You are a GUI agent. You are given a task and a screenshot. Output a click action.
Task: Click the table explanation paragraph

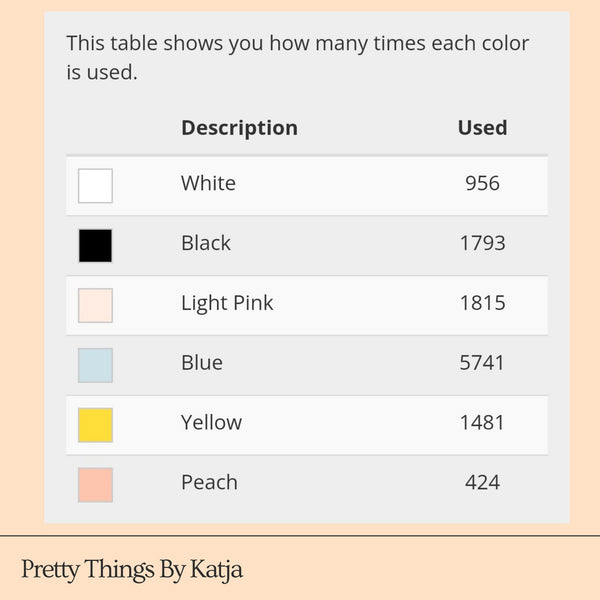click(297, 57)
